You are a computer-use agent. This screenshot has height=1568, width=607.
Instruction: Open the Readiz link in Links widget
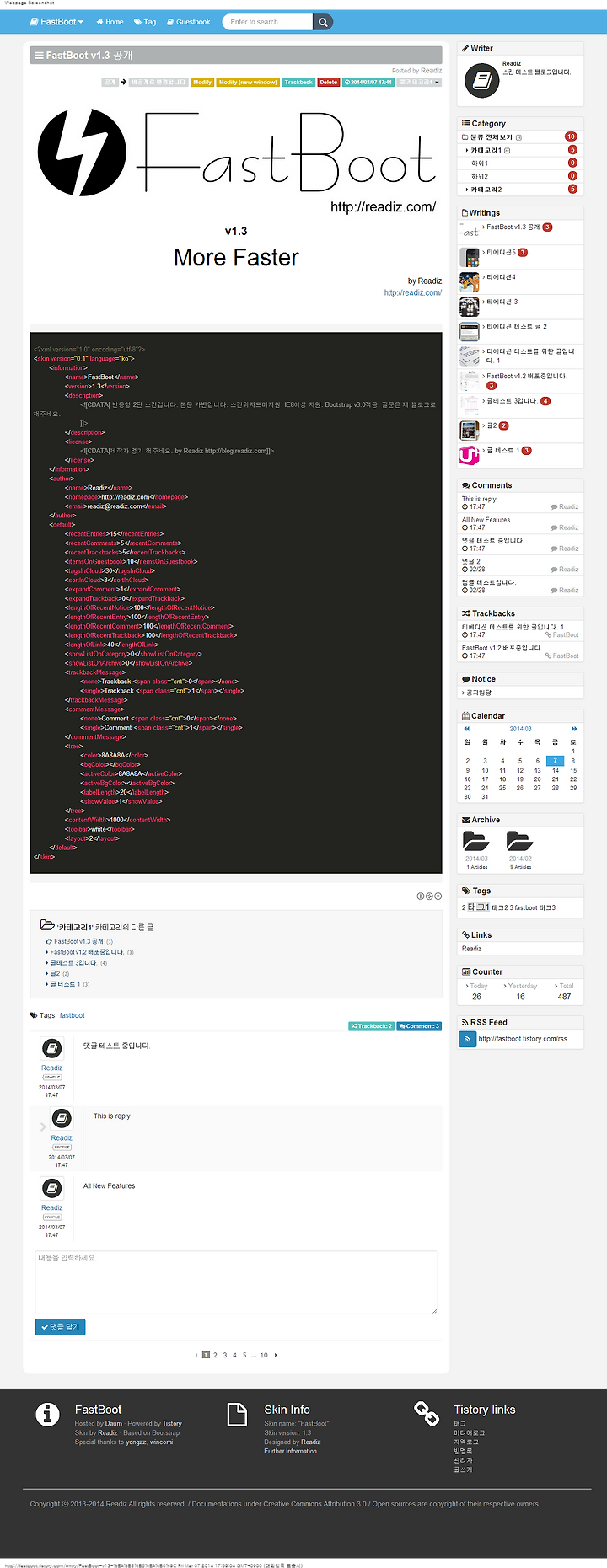point(471,949)
